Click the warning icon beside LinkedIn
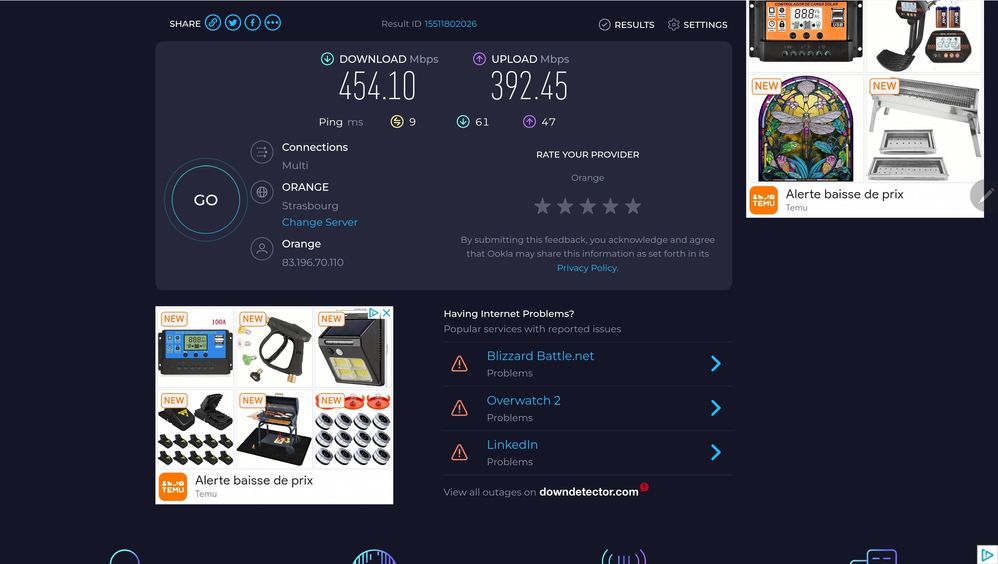 459,453
